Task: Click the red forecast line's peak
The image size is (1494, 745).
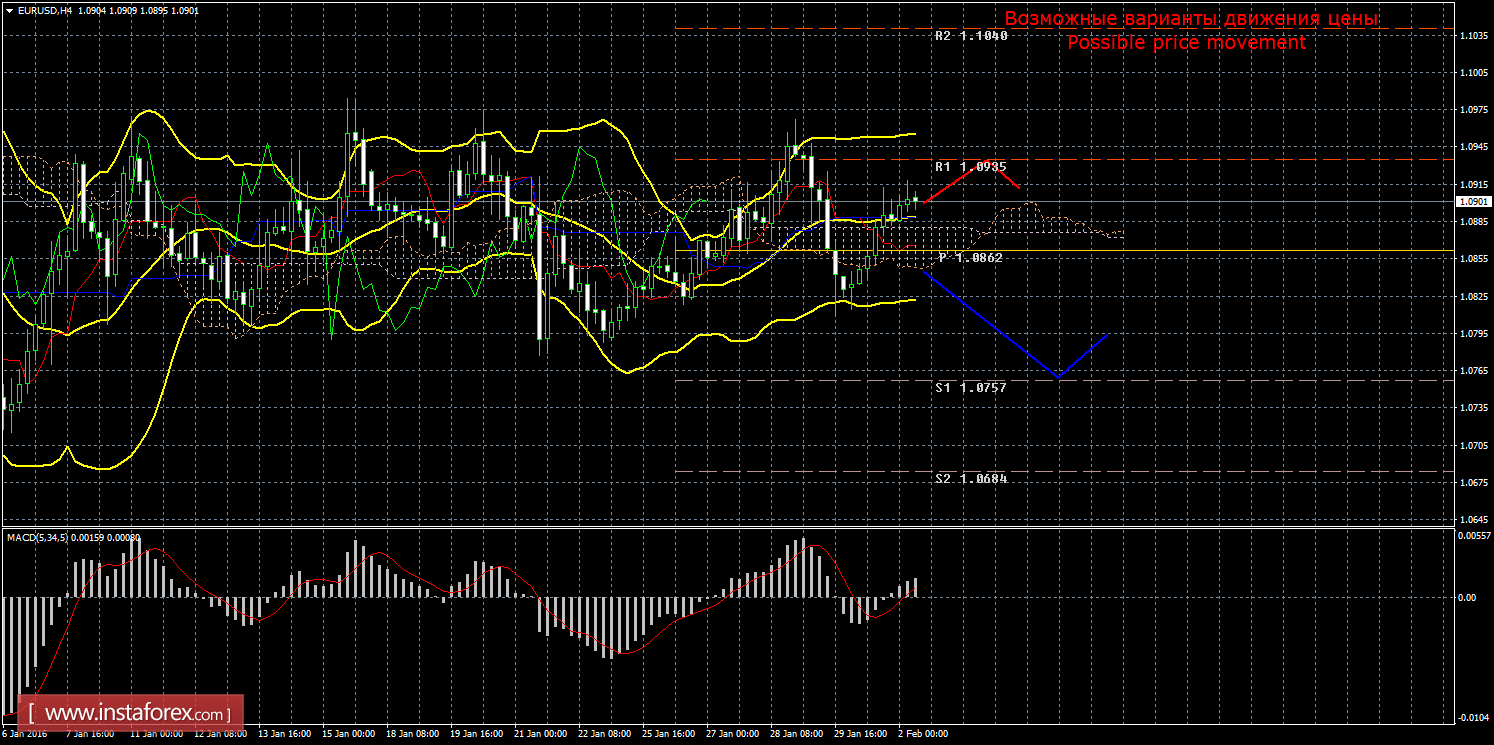Action: pyautogui.click(x=988, y=162)
